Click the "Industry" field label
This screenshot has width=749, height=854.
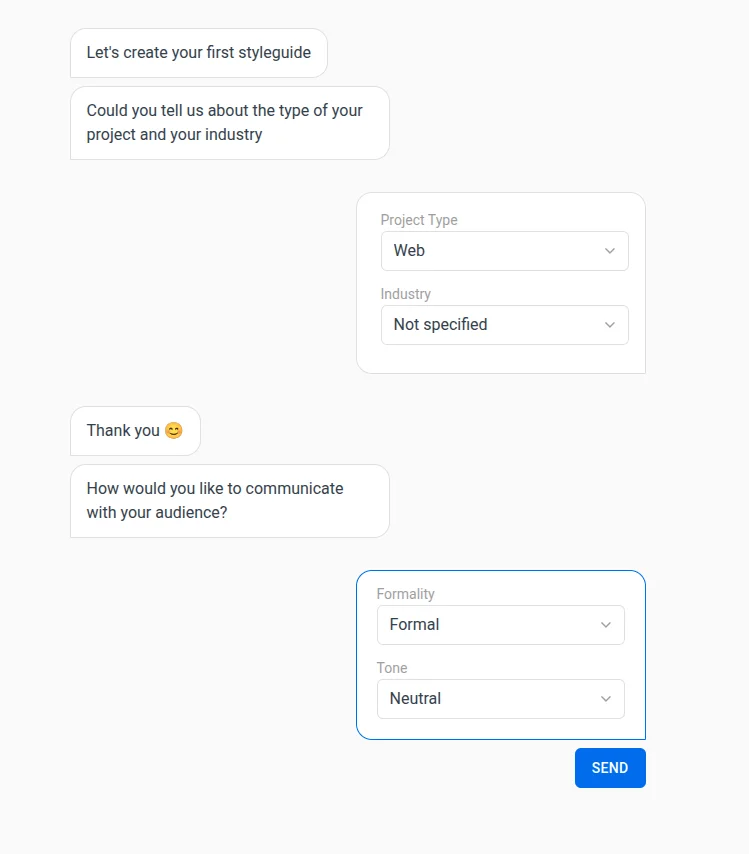tap(406, 294)
